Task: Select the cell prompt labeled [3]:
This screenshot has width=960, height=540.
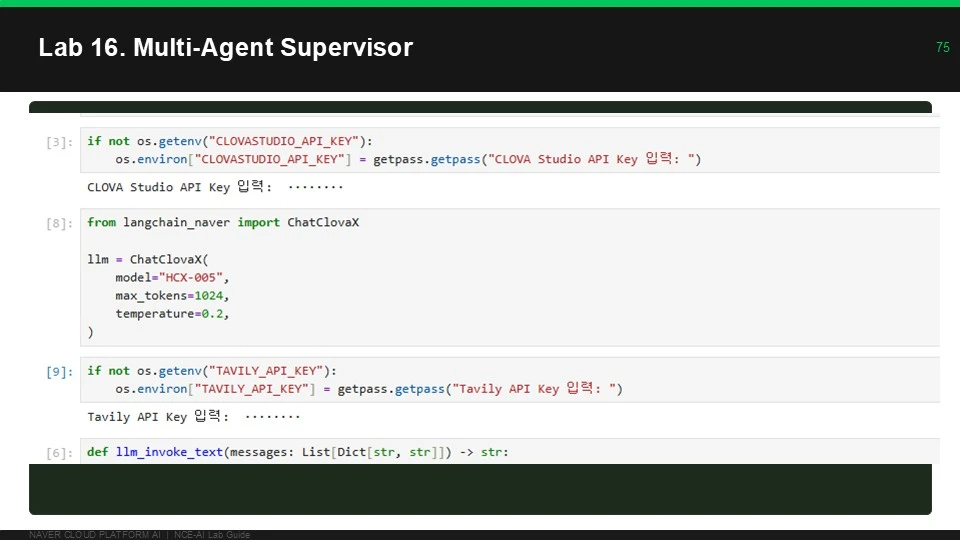Action: pyautogui.click(x=59, y=143)
